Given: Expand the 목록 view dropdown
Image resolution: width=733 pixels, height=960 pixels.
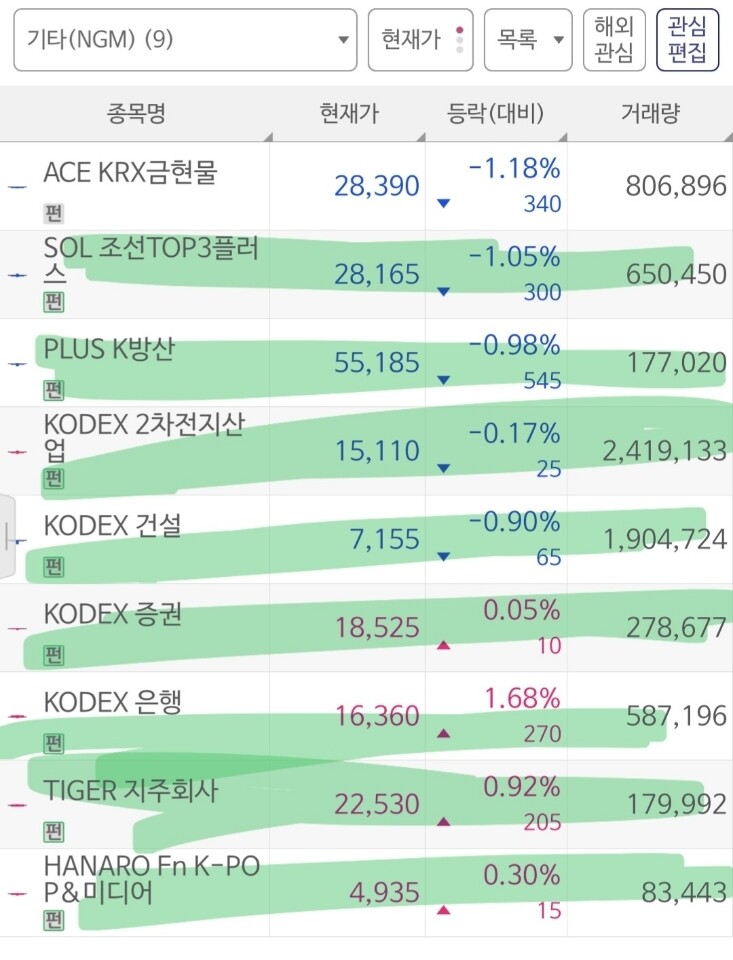Looking at the screenshot, I should tap(528, 40).
